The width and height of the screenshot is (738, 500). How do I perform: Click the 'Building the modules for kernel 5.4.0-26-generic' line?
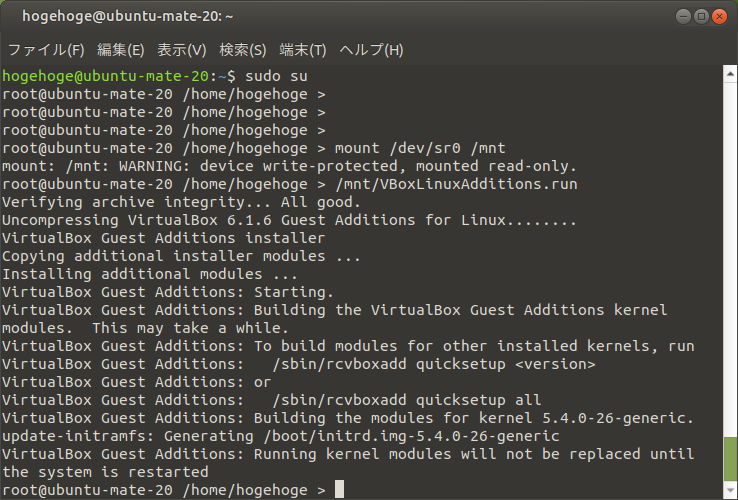[x=474, y=418]
